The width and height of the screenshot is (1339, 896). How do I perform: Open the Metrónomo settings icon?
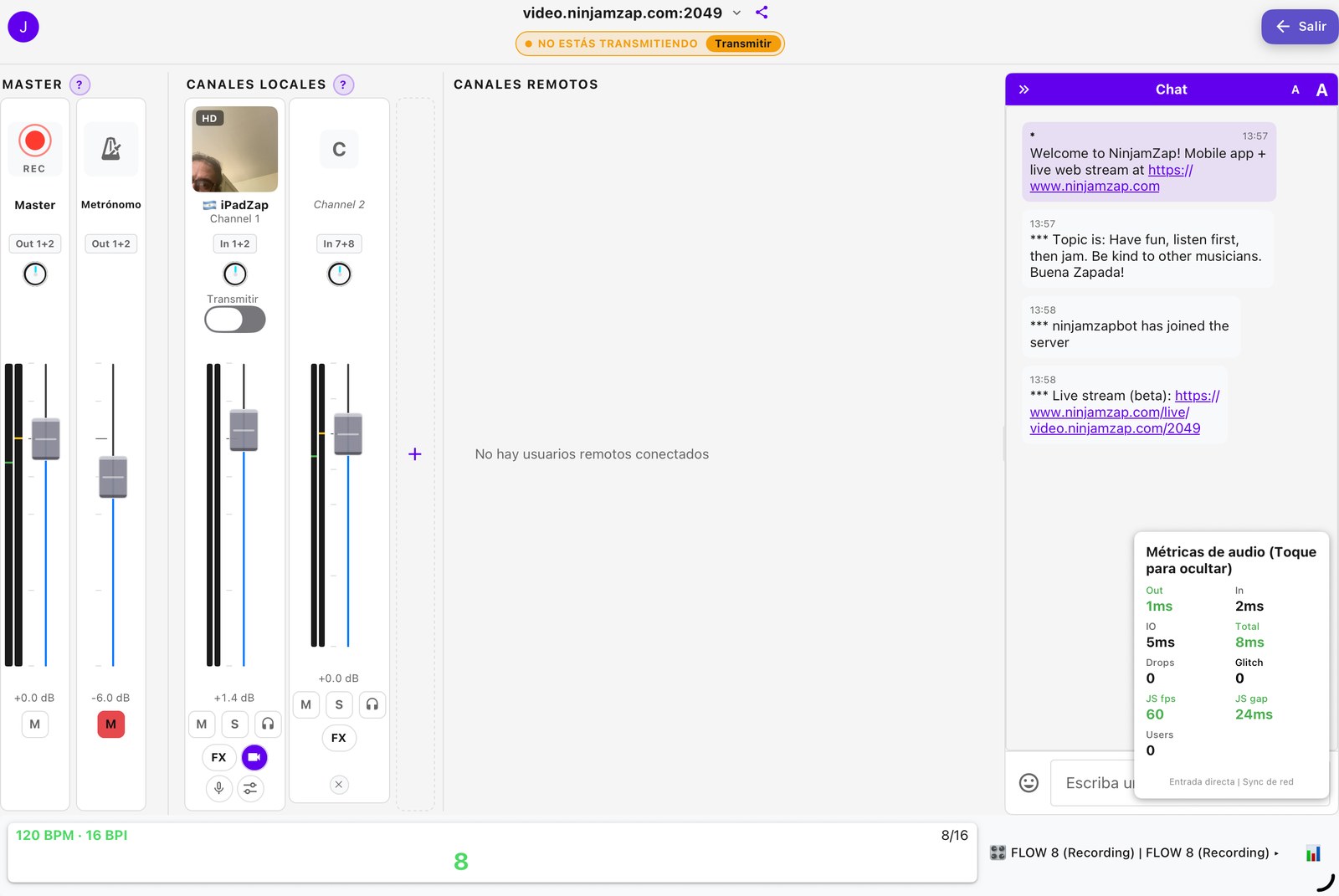point(111,149)
